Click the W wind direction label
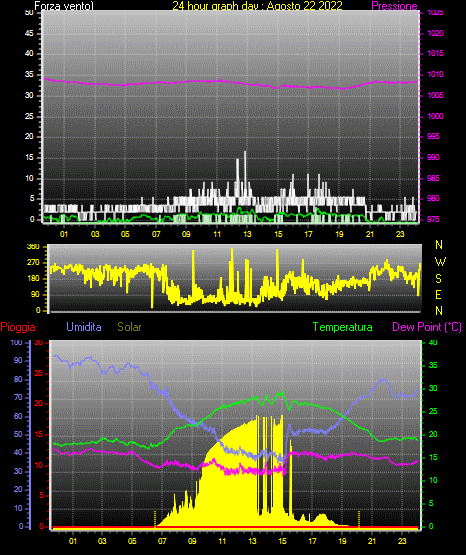Screen dimensions: 466x555 point(440,262)
